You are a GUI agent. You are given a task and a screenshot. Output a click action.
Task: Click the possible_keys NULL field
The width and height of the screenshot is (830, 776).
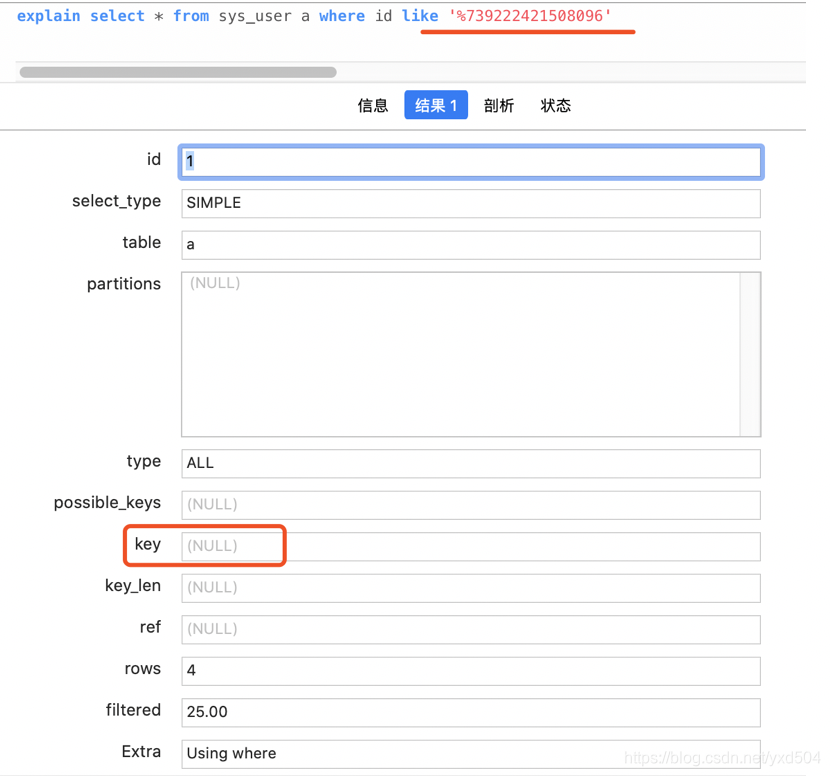(471, 505)
